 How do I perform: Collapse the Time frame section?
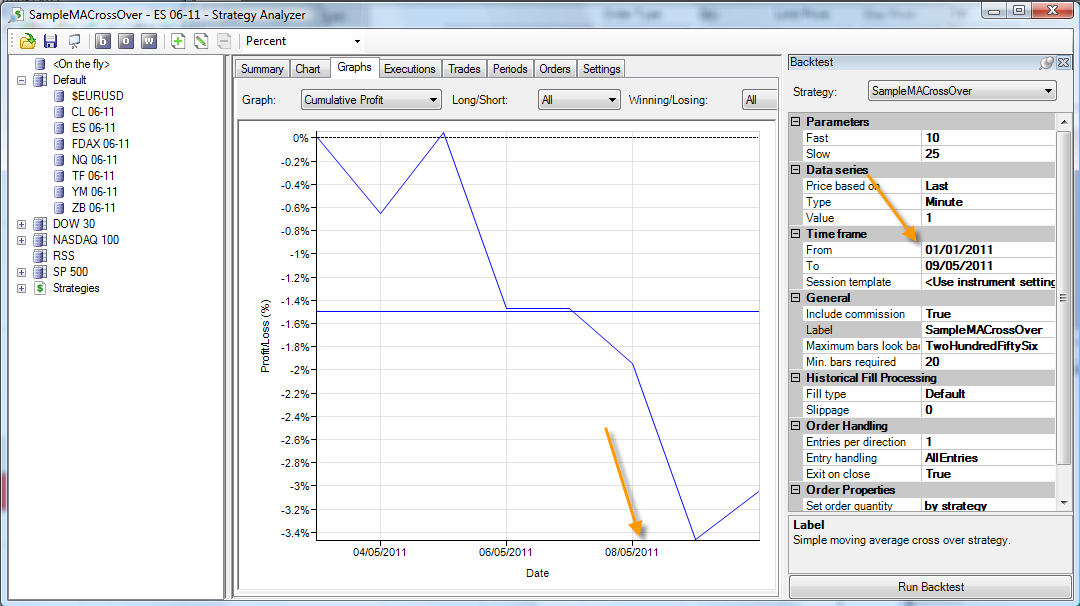click(796, 233)
